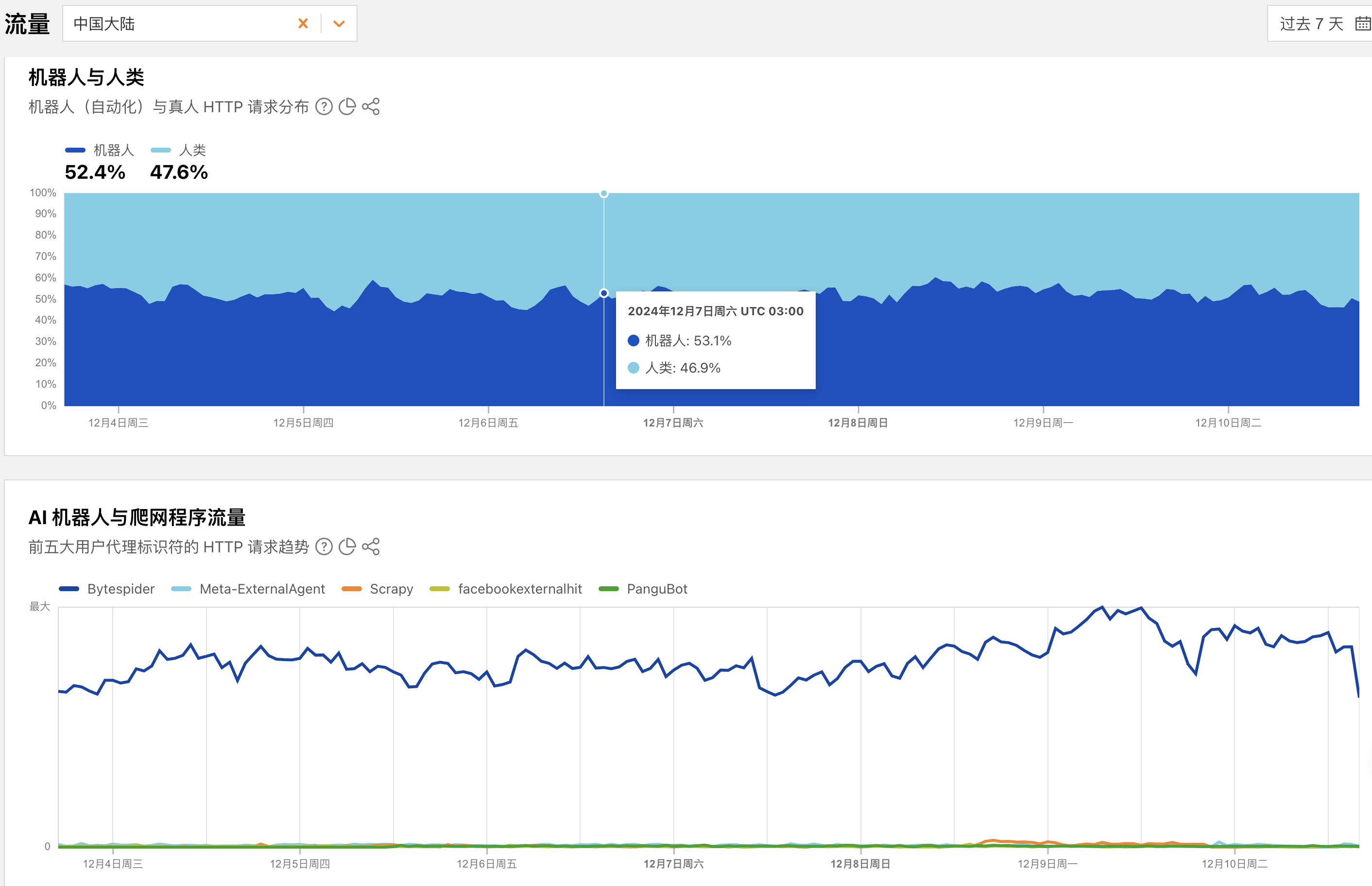Click the 流量 page title
The width and height of the screenshot is (1372, 886).
click(x=27, y=24)
